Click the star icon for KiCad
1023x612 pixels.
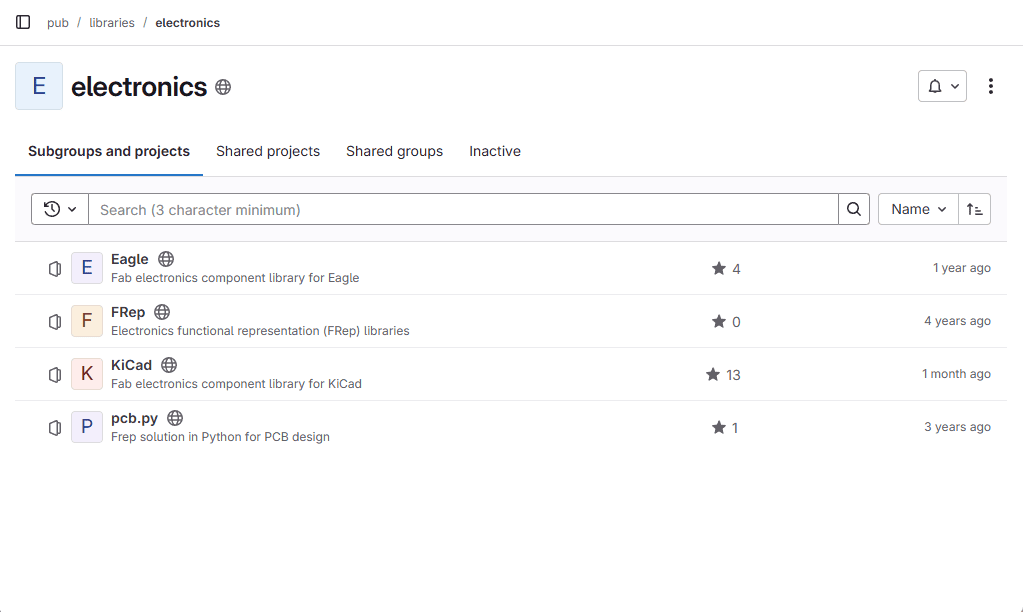click(x=712, y=375)
